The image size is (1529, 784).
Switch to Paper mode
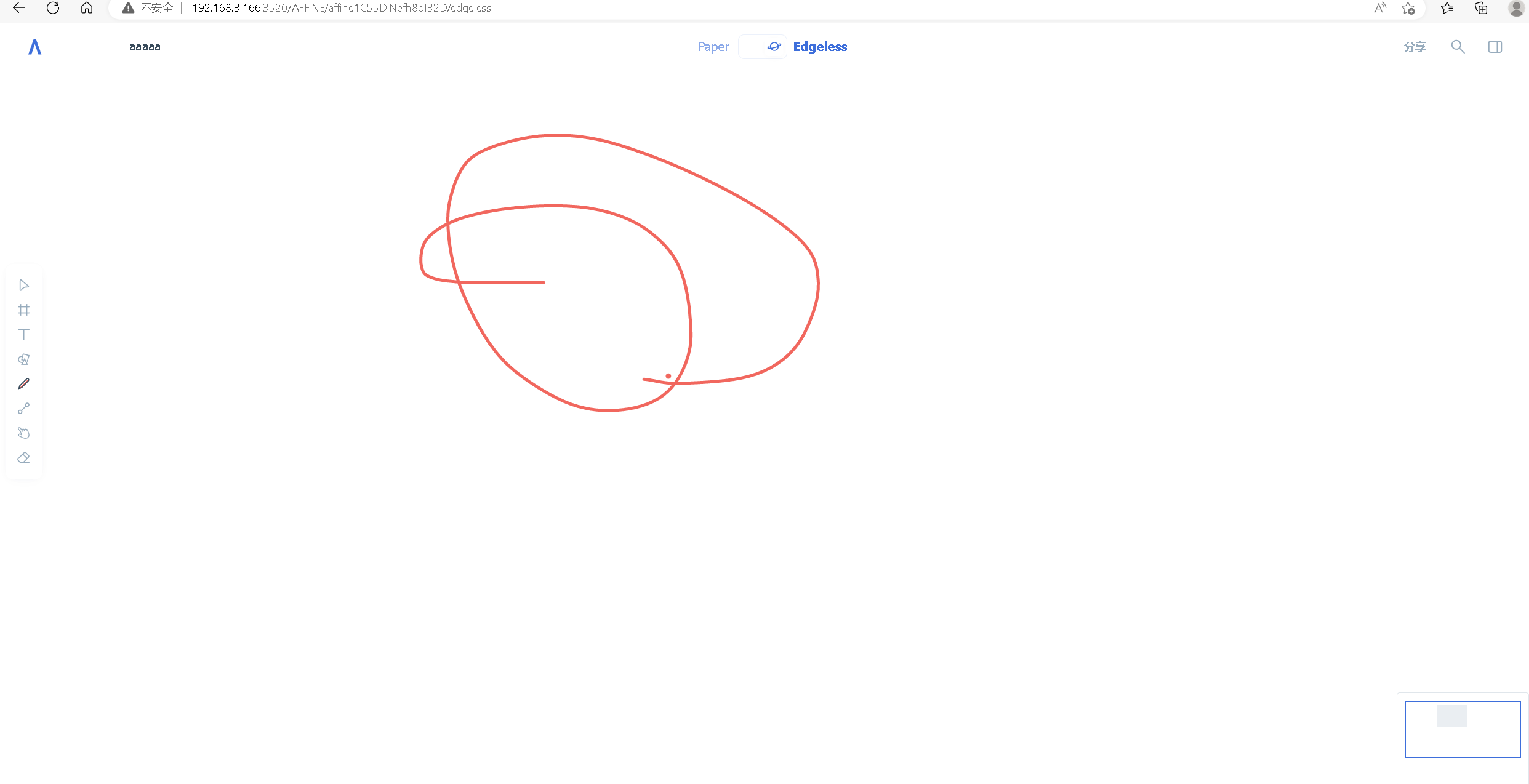713,47
